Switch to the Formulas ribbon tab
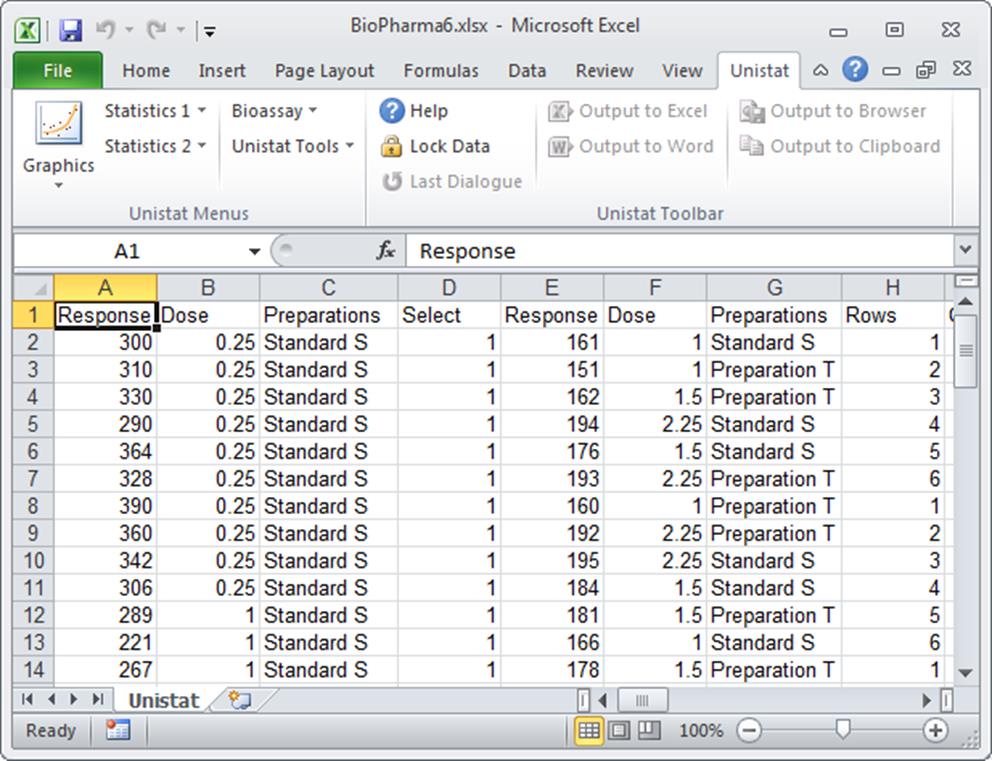992x761 pixels. pos(441,70)
